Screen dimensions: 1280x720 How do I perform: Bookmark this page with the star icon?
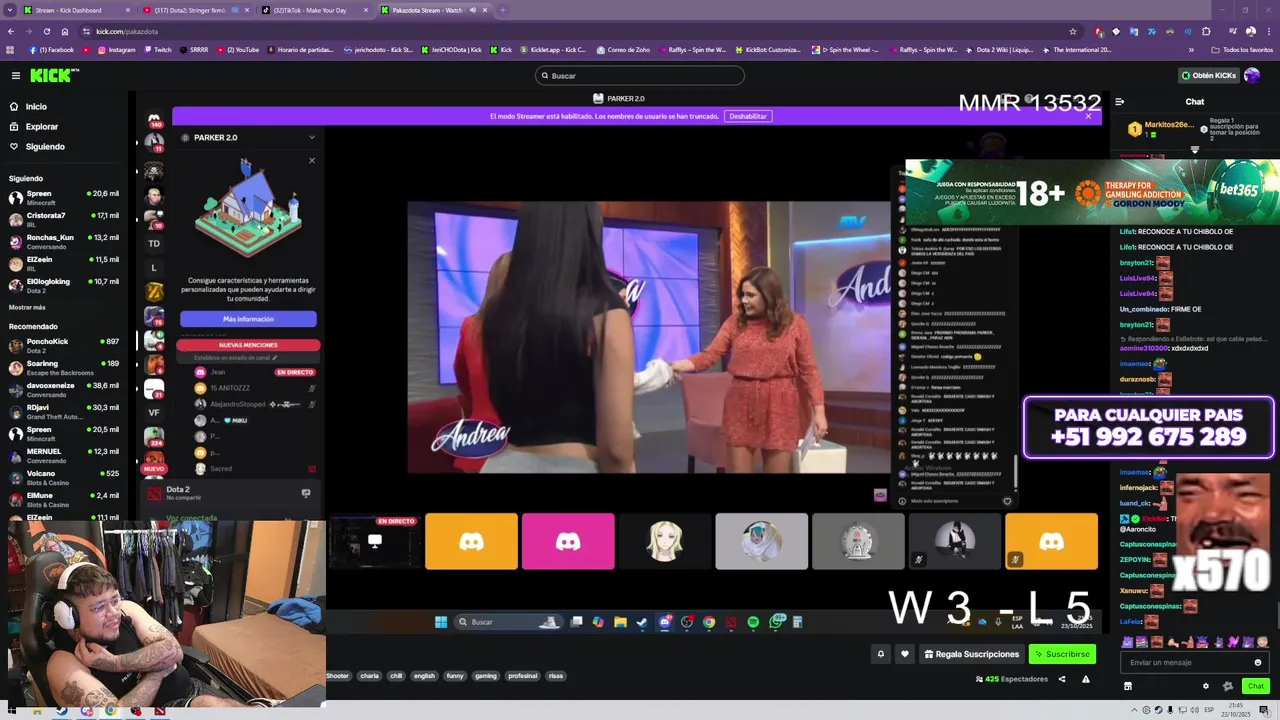pos(1073,31)
